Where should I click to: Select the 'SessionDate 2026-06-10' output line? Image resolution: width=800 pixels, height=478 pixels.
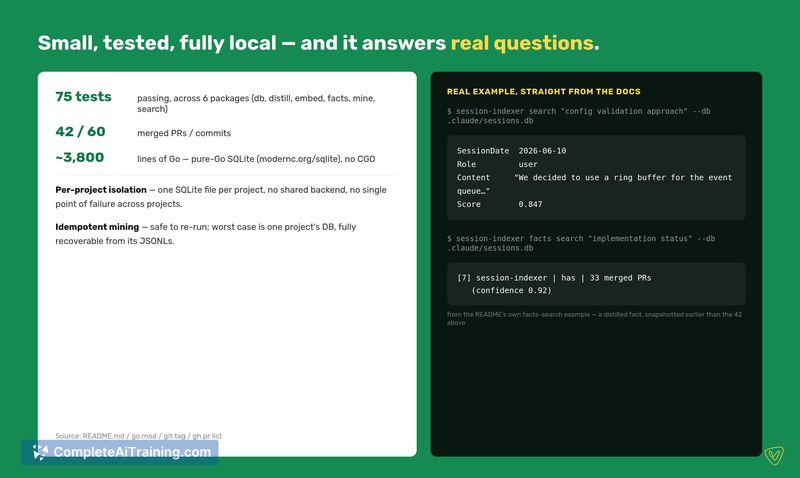[511, 150]
